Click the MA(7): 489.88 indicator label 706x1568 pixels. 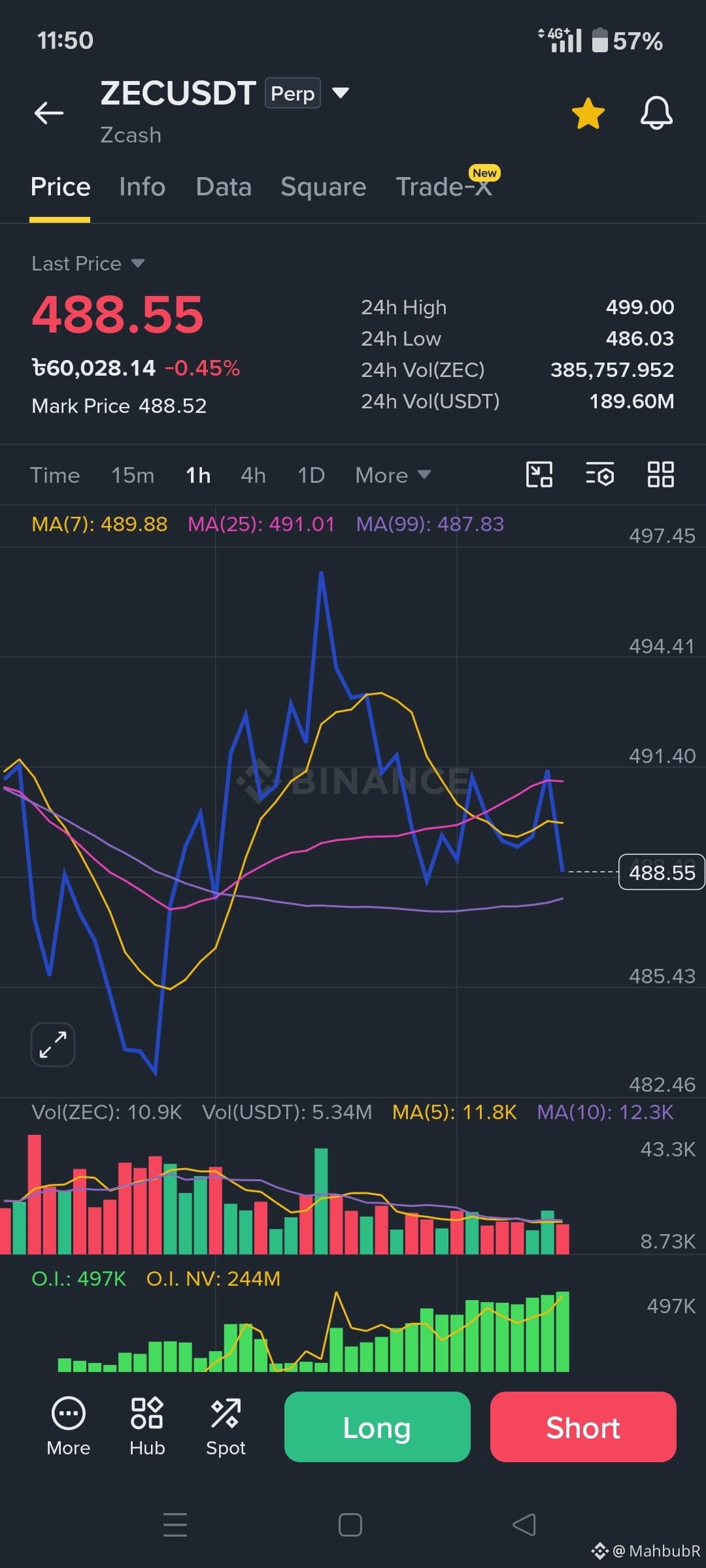point(99,524)
